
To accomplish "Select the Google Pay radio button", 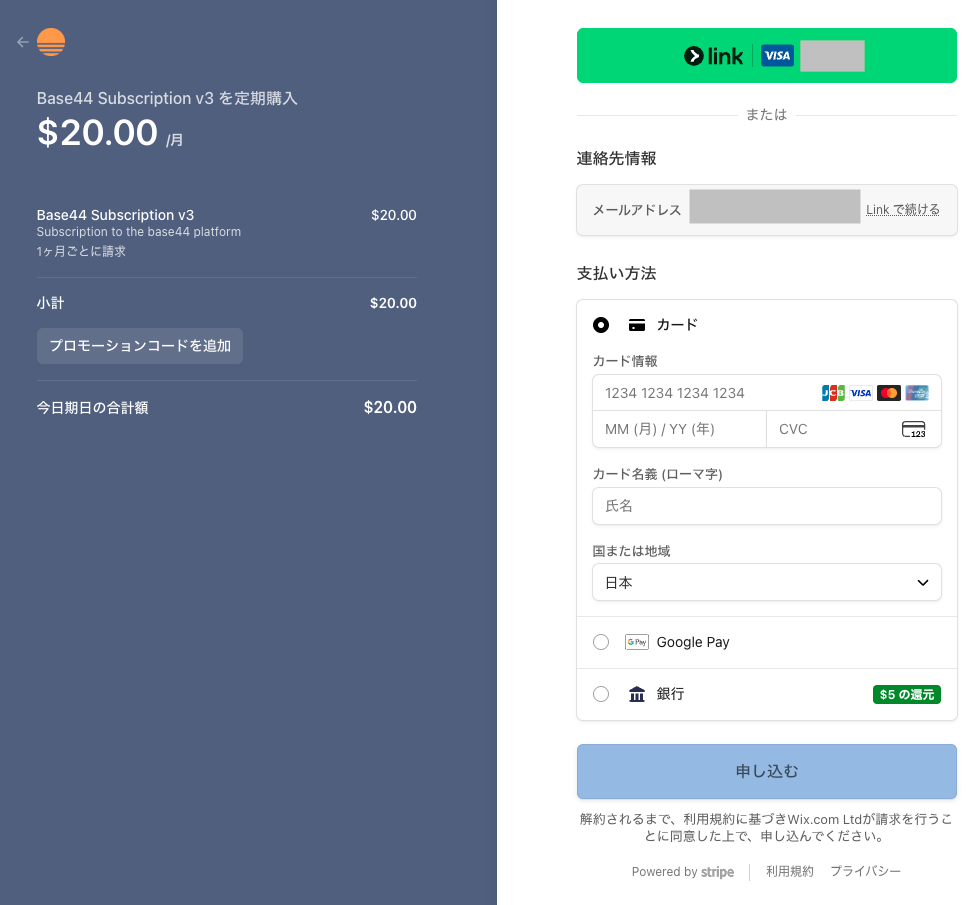I will (x=601, y=642).
